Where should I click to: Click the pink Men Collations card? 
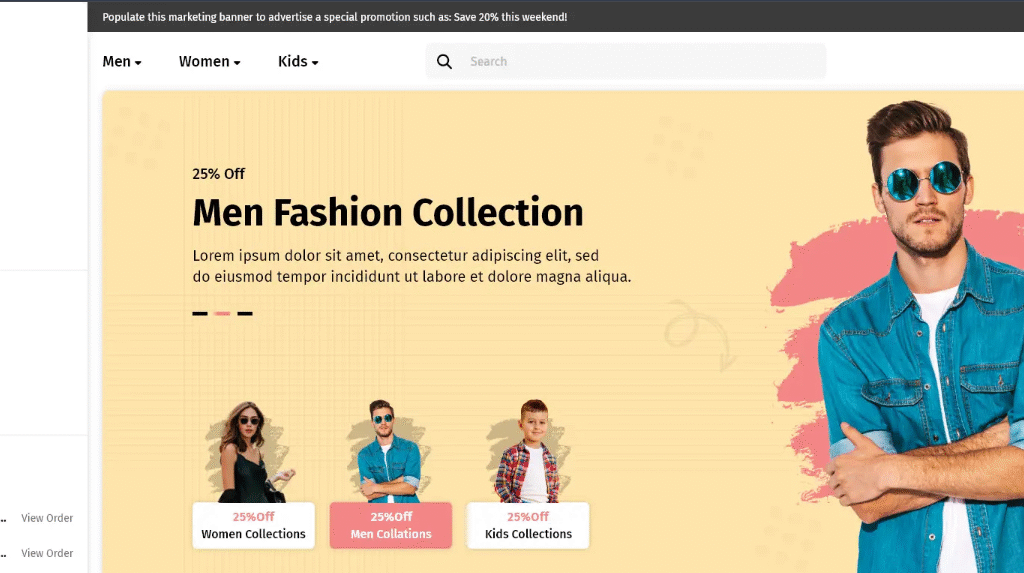point(391,526)
